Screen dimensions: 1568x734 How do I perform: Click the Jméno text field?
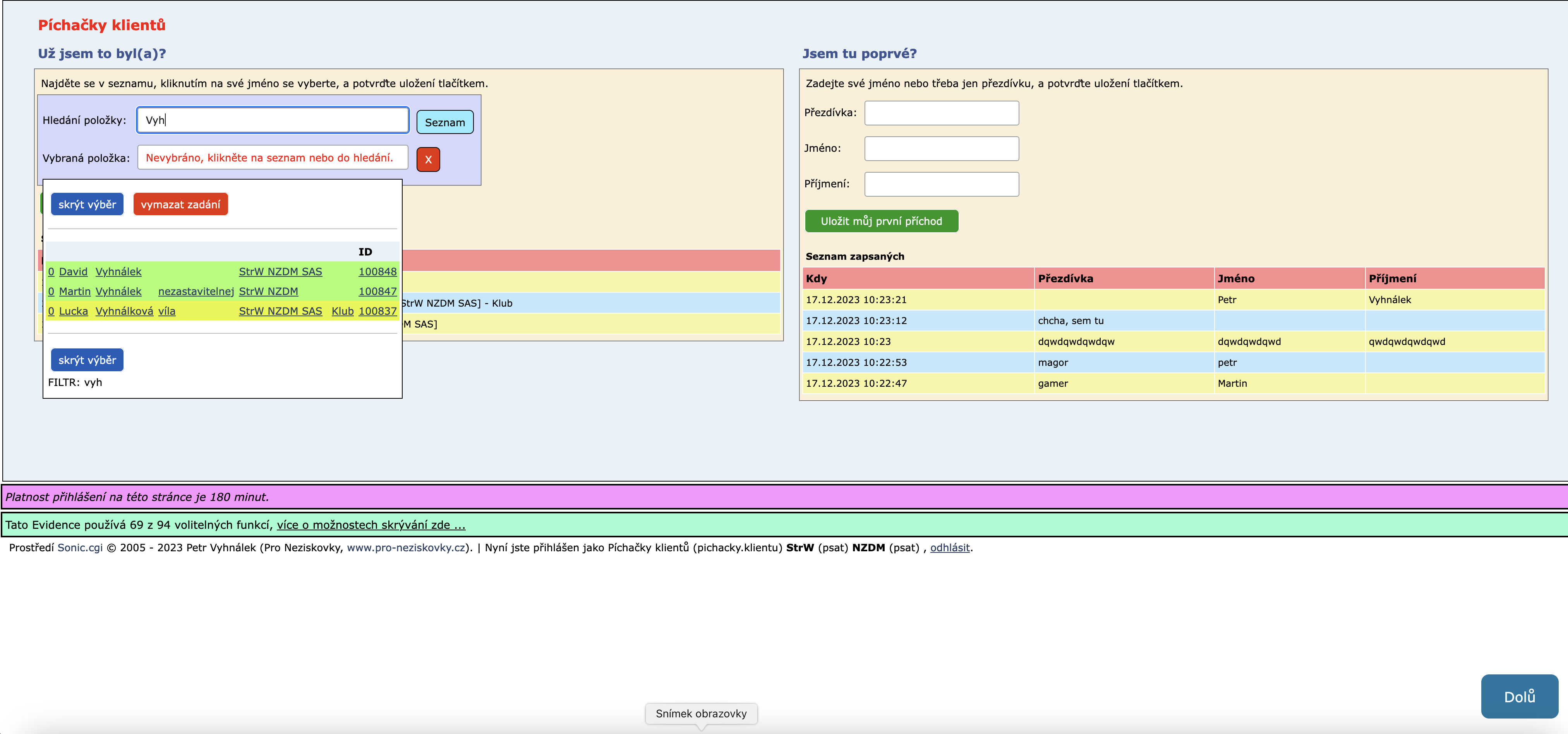click(x=941, y=149)
